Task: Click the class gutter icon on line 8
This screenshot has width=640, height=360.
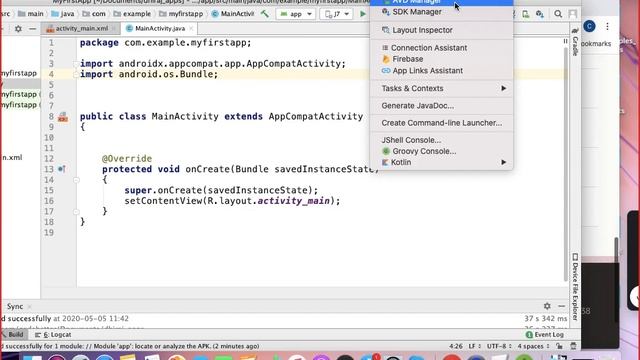Action: click(63, 117)
